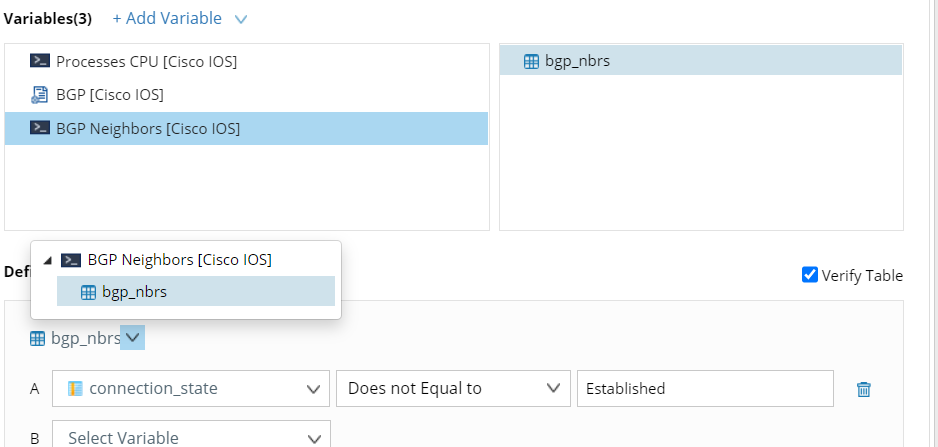Collapse the BGP Neighbors tree node
This screenshot has height=447, width=938.
46,260
